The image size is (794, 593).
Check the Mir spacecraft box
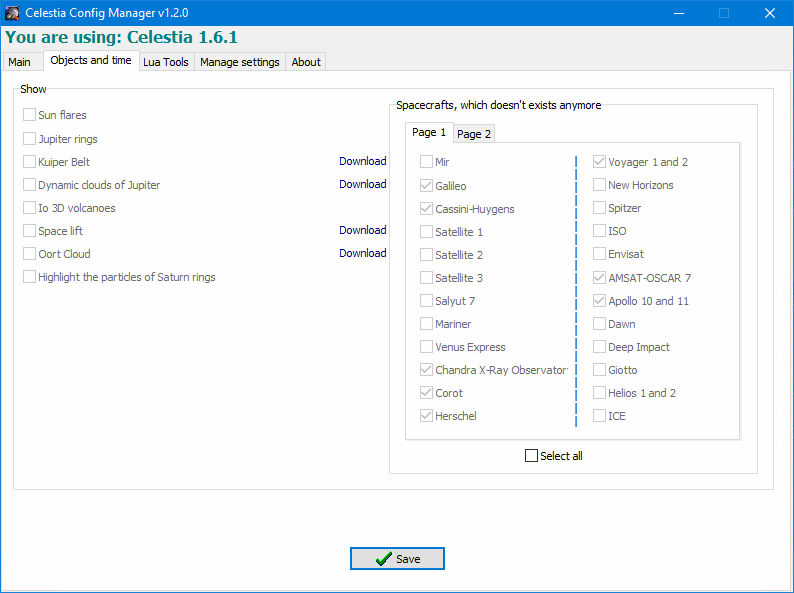pyautogui.click(x=426, y=162)
